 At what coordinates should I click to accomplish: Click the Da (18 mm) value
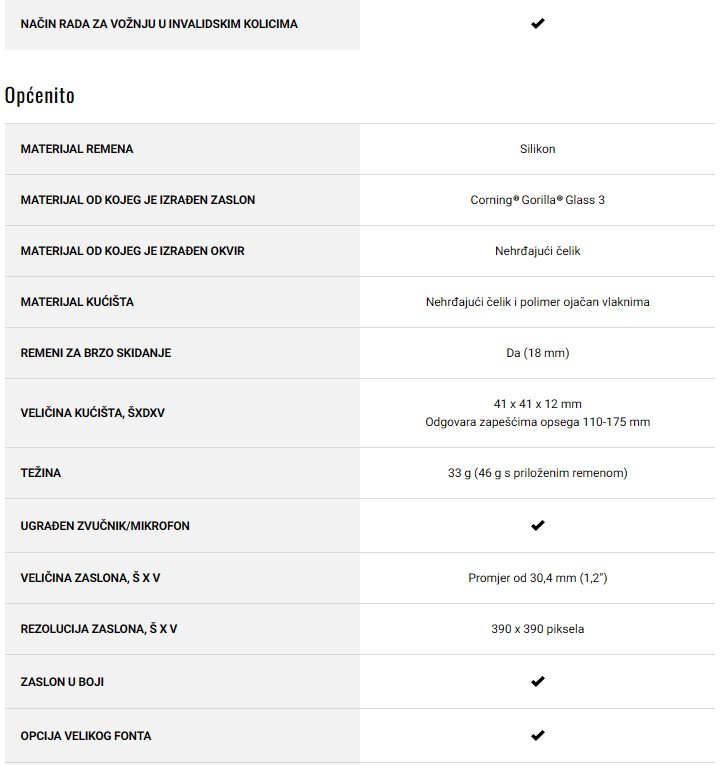click(537, 353)
